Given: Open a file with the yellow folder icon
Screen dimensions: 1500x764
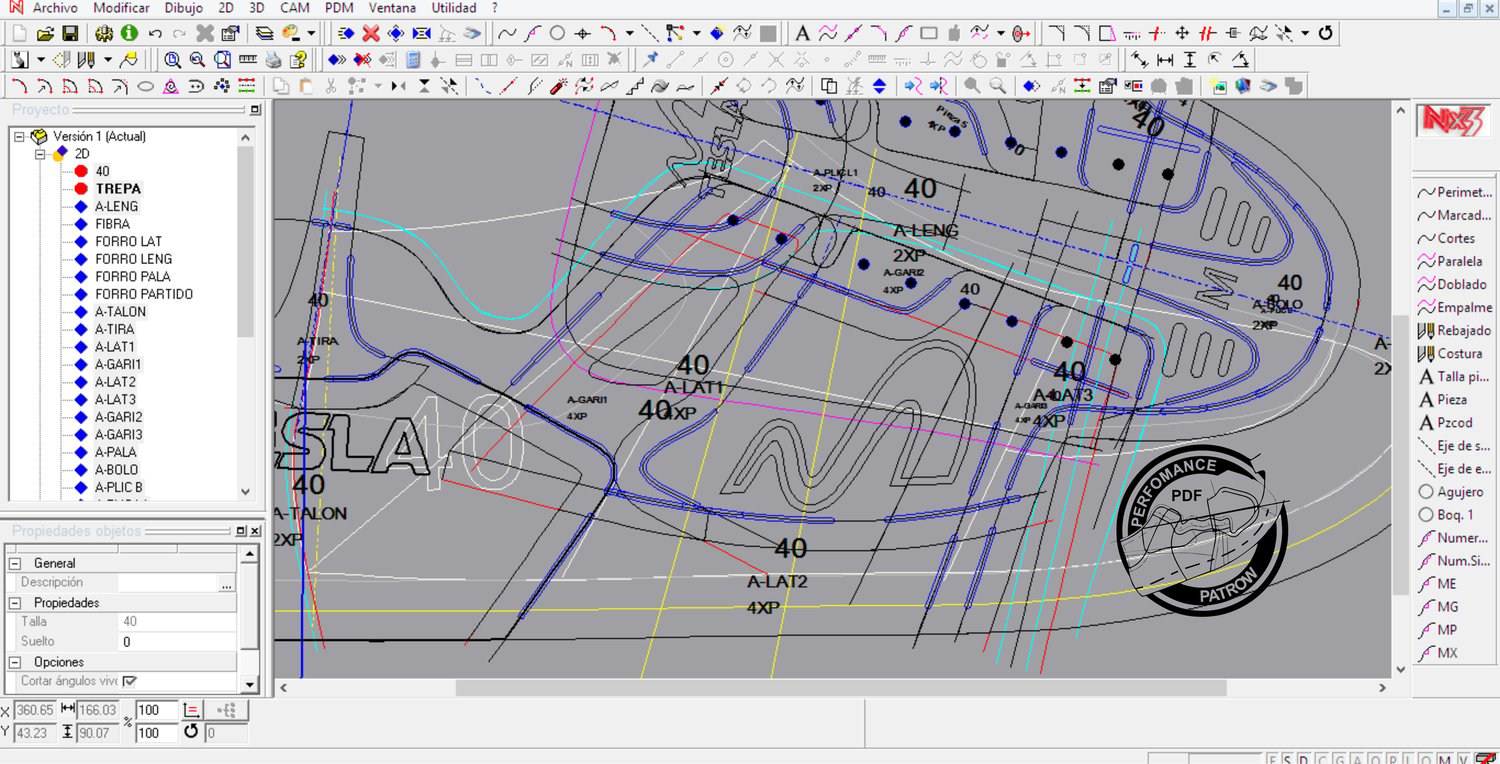Looking at the screenshot, I should tap(45, 33).
